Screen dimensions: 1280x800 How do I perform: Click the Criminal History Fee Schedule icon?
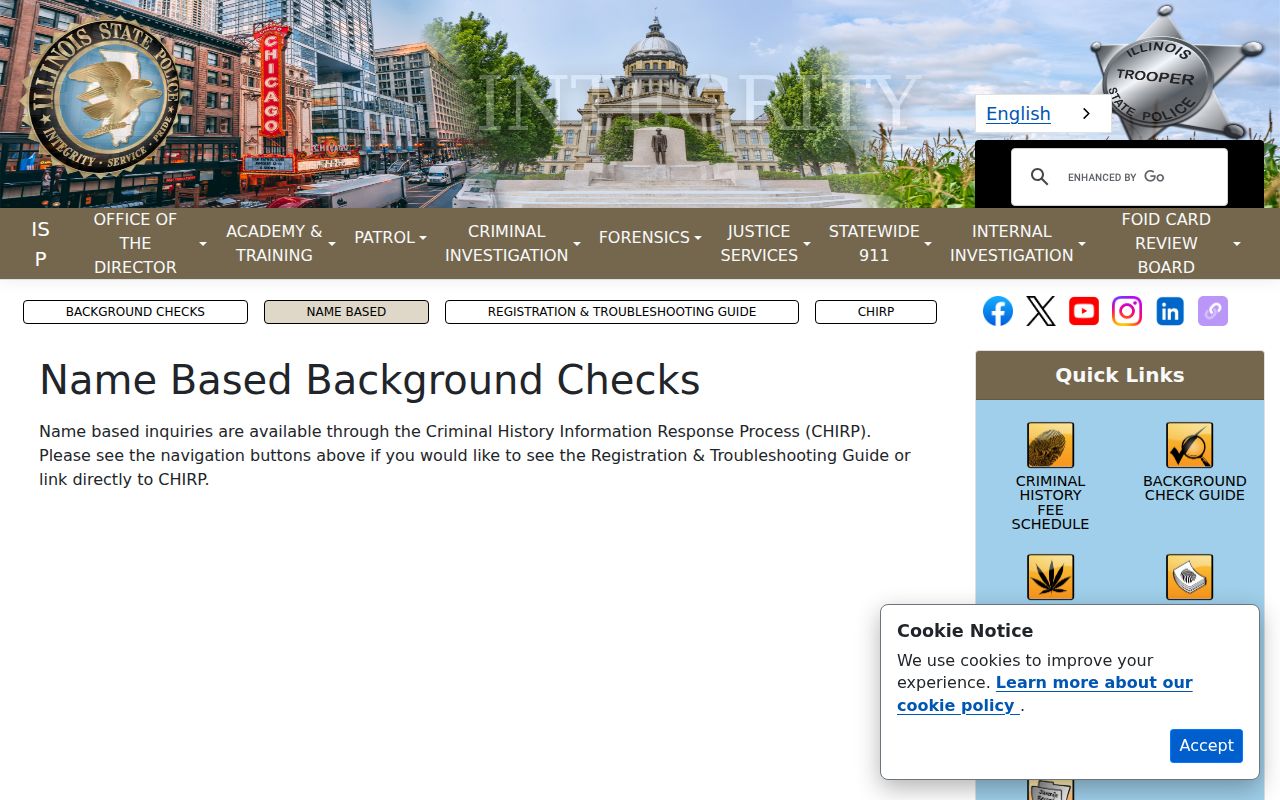1050,445
